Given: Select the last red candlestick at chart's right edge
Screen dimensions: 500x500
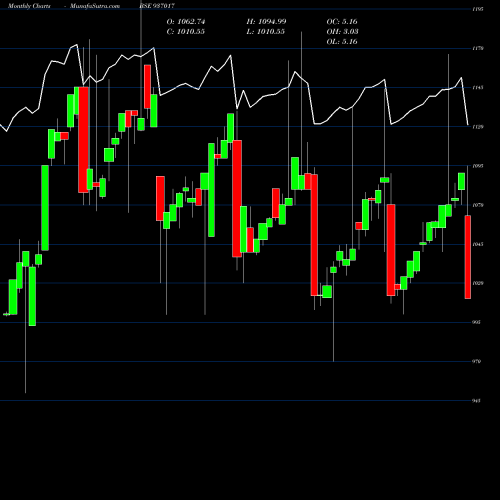Looking at the screenshot, I should pos(468,257).
